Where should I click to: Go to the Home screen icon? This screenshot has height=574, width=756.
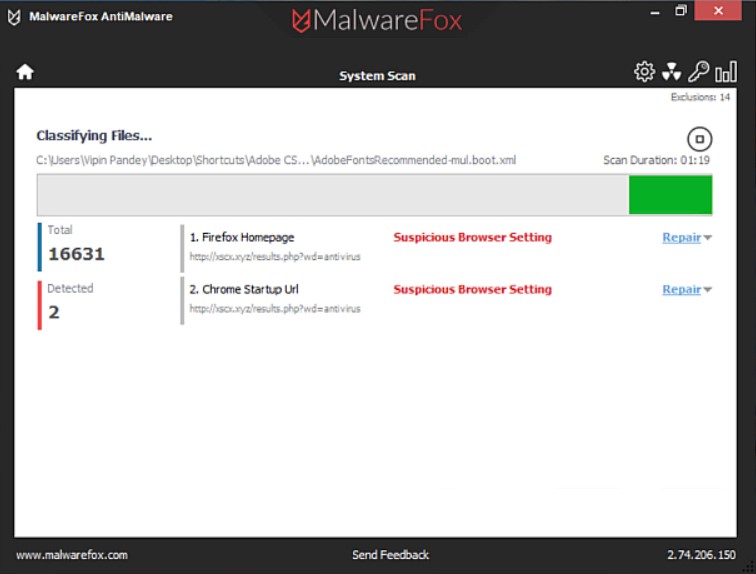[x=25, y=72]
